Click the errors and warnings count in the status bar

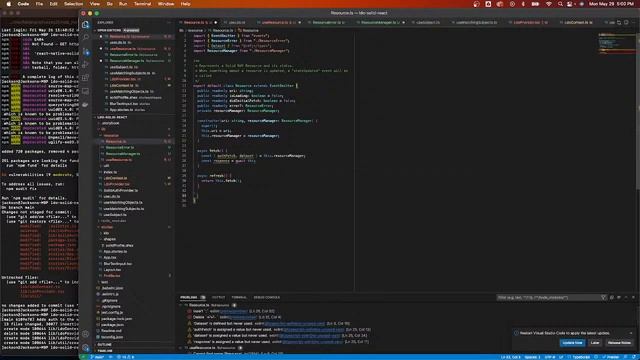coord(126,357)
